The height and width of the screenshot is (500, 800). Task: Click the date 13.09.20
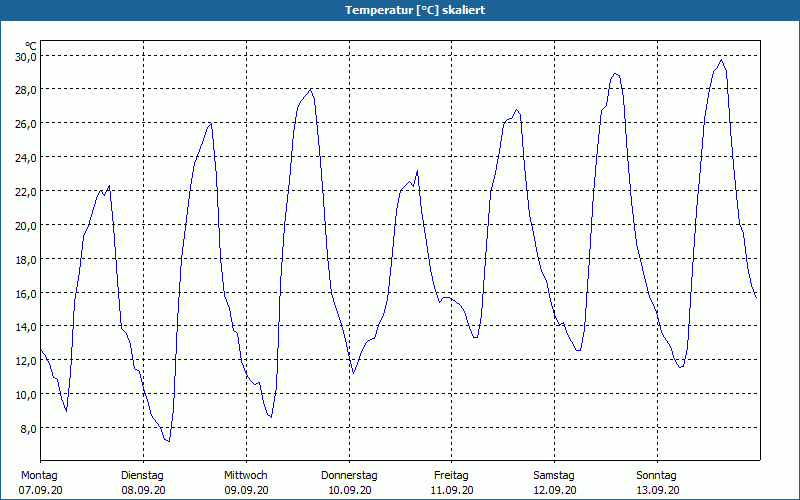pos(658,491)
